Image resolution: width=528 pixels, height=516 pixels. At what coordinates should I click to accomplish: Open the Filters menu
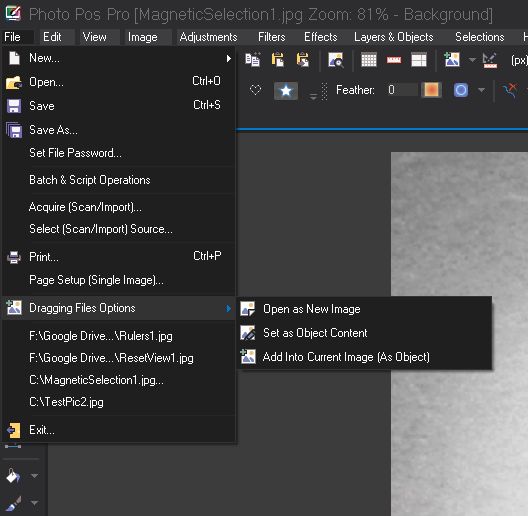[x=272, y=37]
